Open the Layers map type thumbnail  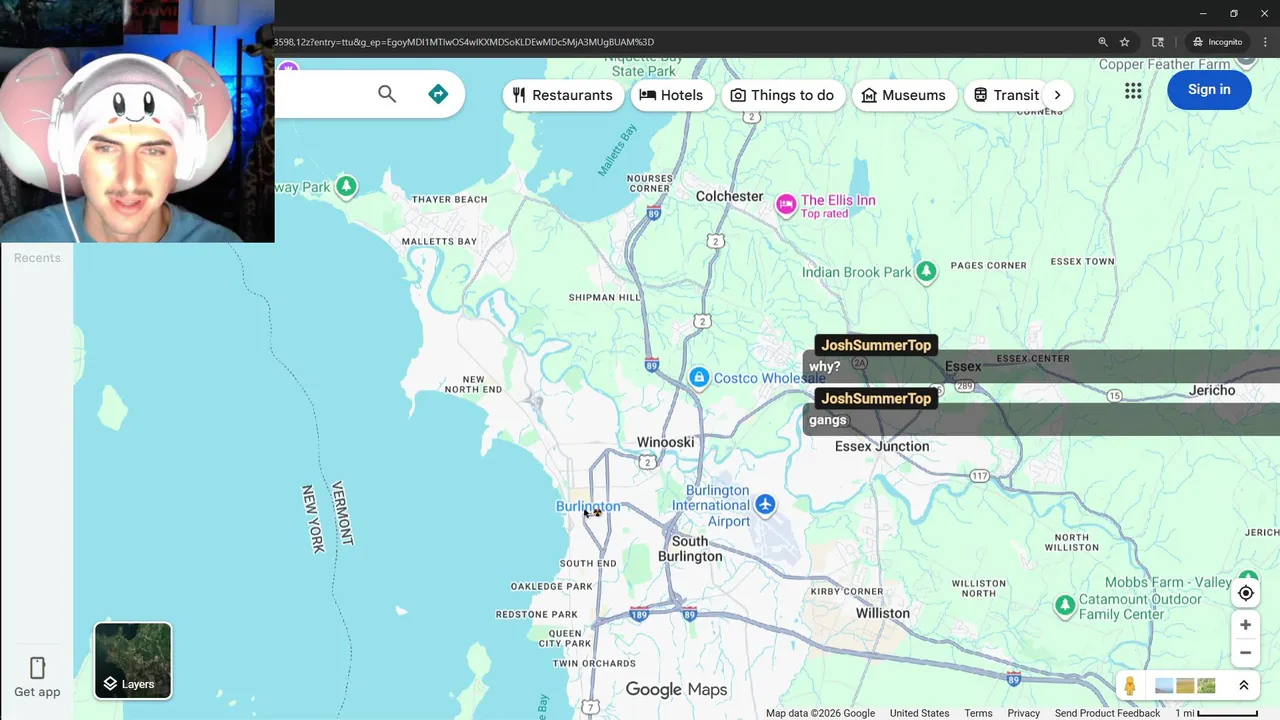pyautogui.click(x=133, y=660)
